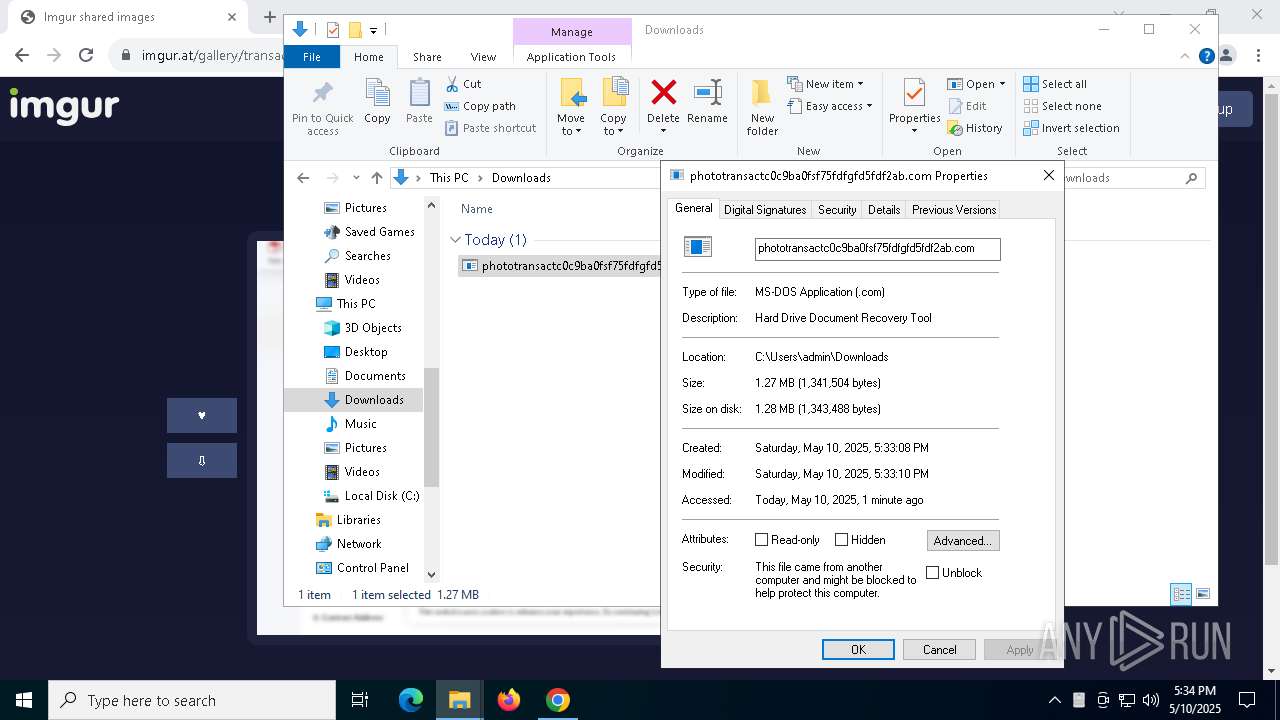Screen dimensions: 1280x720
Task: Open the Application Tools tab
Action: (x=571, y=57)
